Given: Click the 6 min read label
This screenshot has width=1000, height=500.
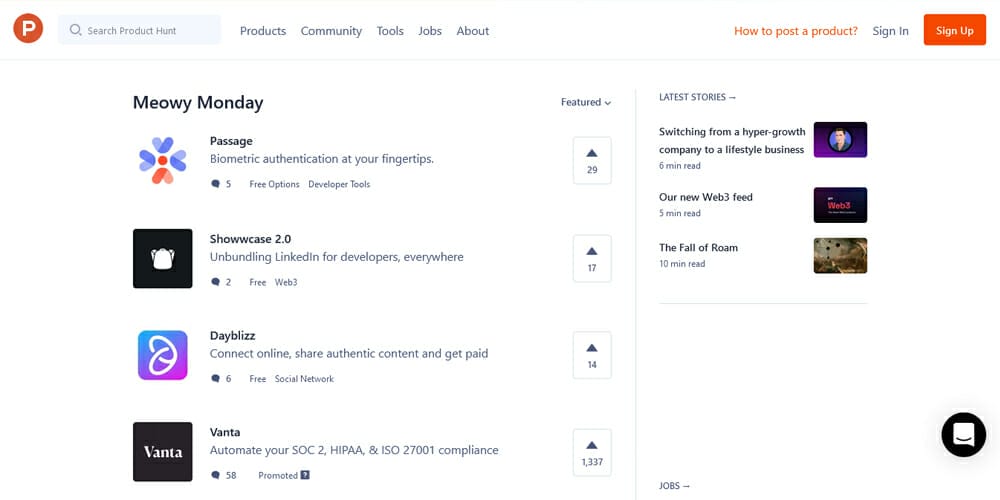Looking at the screenshot, I should pos(680,166).
